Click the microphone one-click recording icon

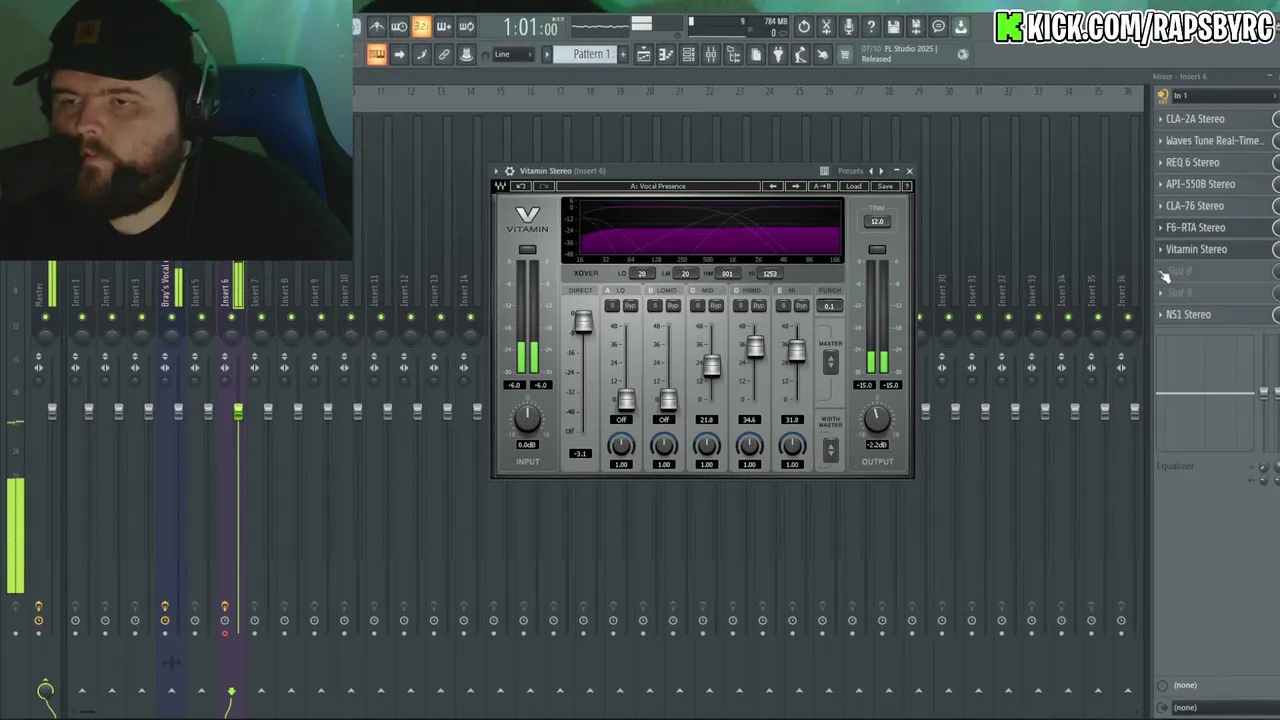(848, 27)
